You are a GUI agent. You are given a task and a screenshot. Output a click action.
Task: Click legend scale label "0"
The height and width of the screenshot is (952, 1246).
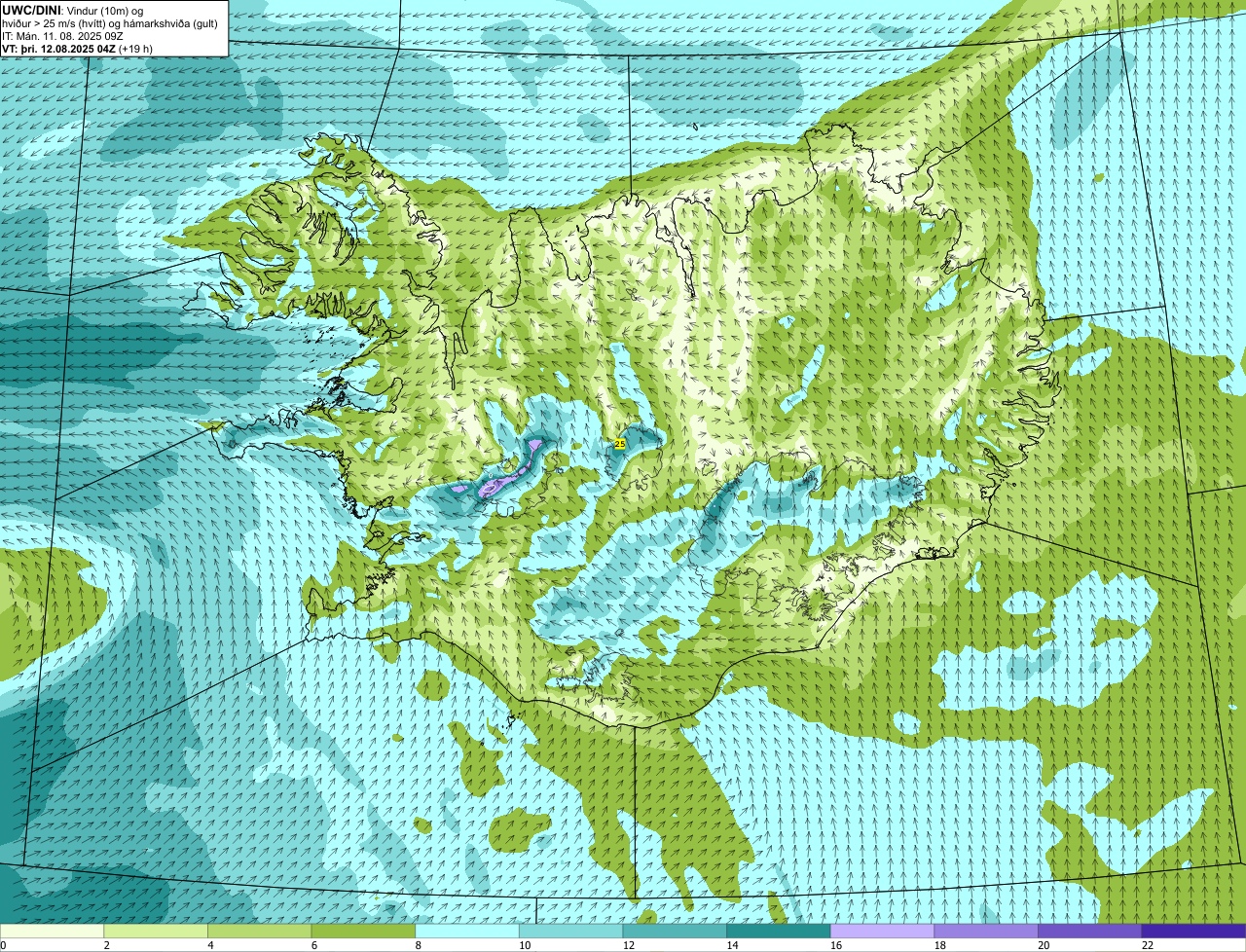point(3,945)
